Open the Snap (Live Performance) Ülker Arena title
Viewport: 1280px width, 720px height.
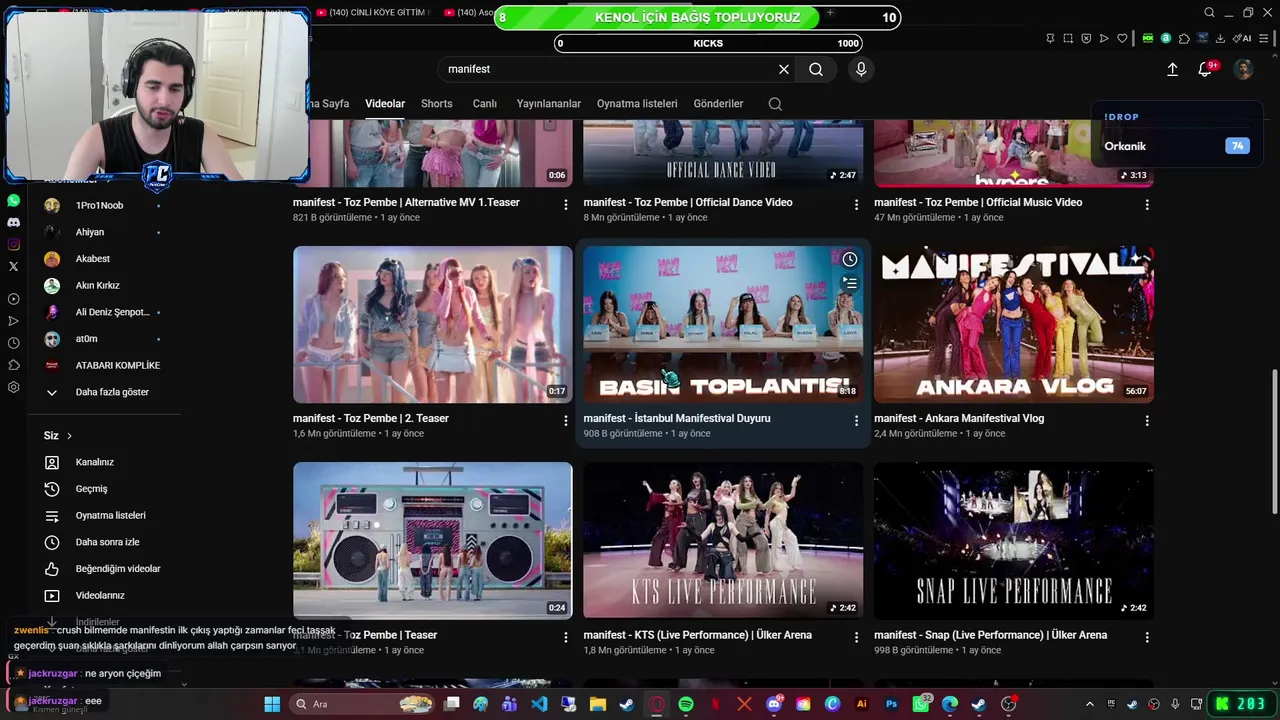[x=990, y=635]
